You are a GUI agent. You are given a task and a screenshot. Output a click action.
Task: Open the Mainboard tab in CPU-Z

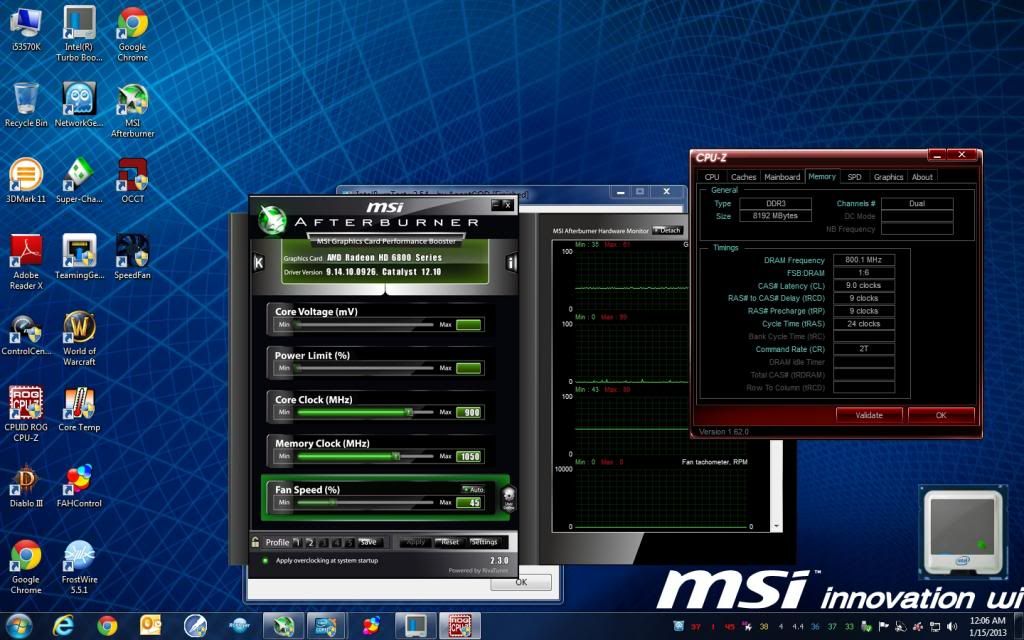782,177
